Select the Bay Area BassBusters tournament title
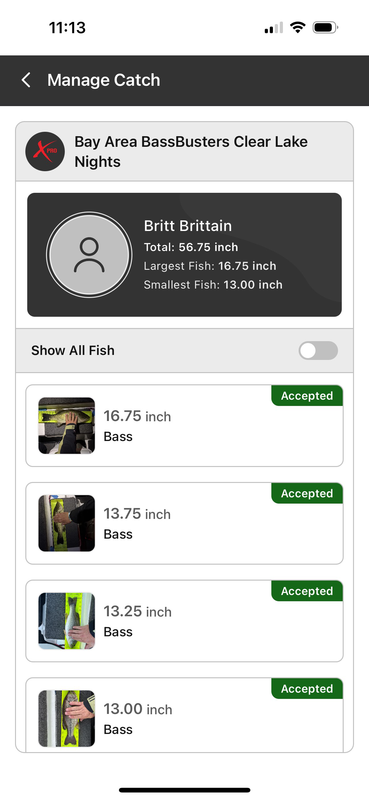 coord(191,152)
